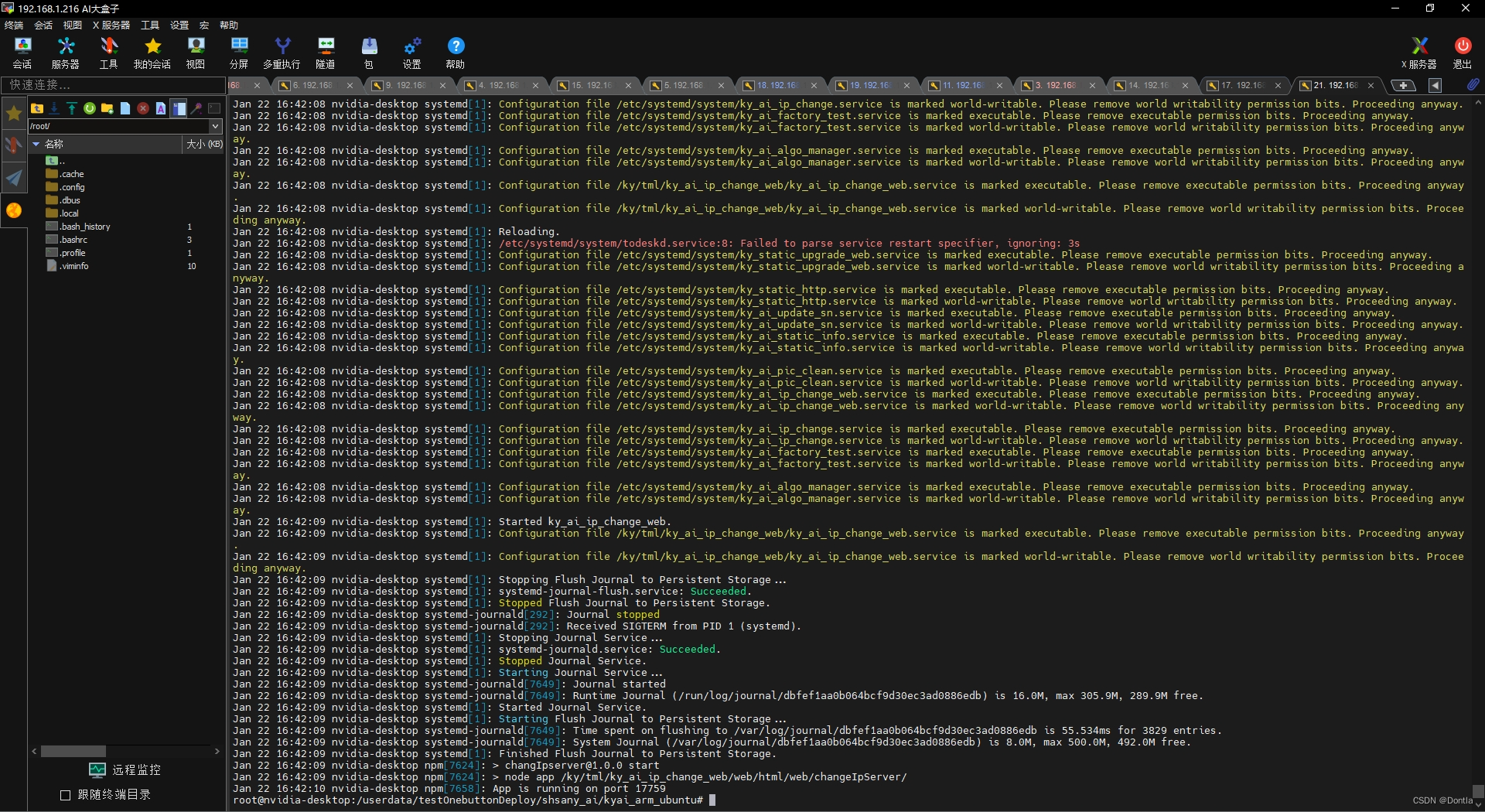
Task: Click the new tab plus button
Action: click(x=1403, y=85)
